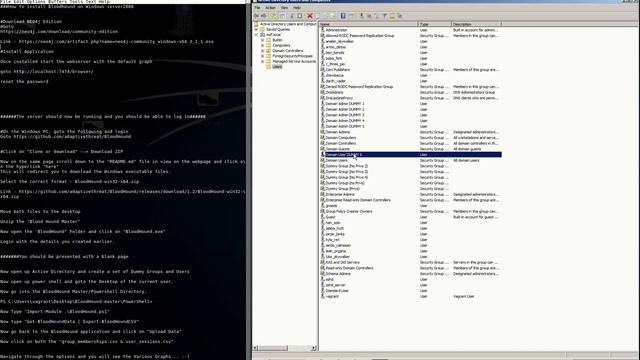Click the Back arrow in ADUC toolbar

tap(256, 16)
